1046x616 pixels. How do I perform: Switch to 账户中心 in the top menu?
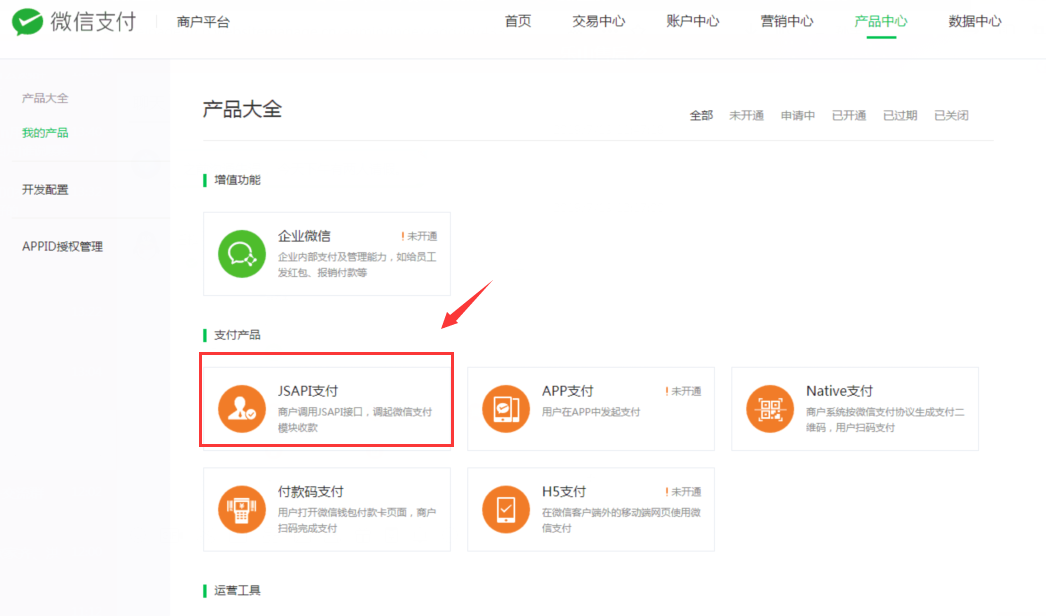click(x=693, y=22)
